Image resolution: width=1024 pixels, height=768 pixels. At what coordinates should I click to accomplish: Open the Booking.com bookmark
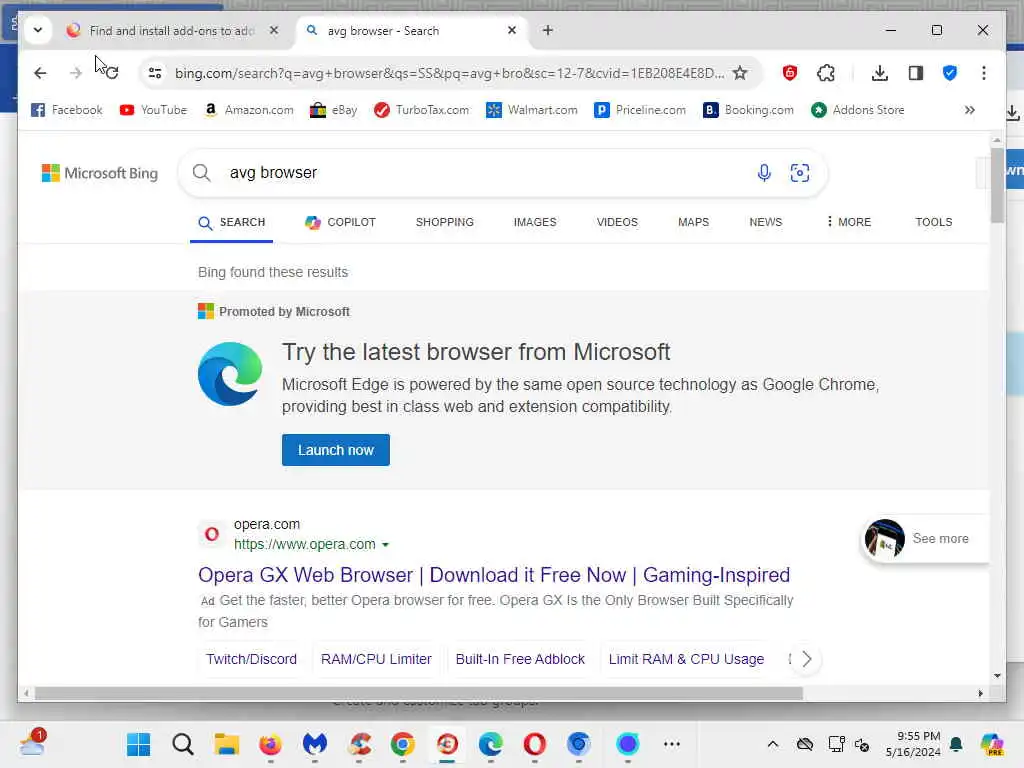tap(748, 110)
